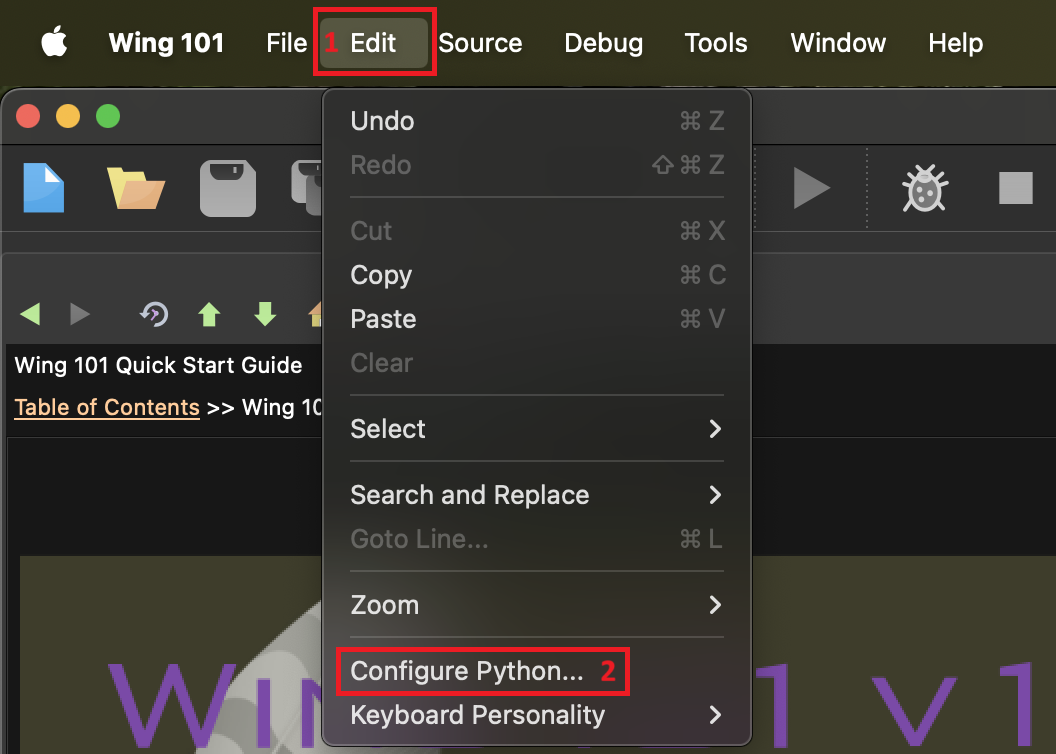Click the Run green play arrow icon
This screenshot has width=1056, height=754.
(811, 188)
